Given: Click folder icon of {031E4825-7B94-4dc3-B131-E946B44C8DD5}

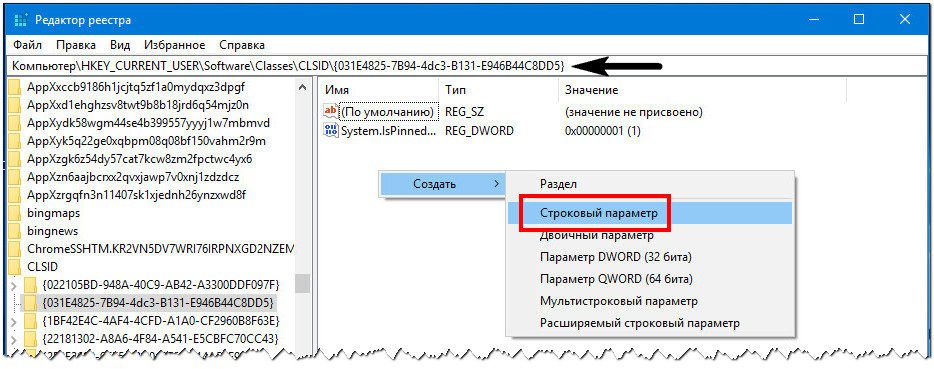Looking at the screenshot, I should (30, 302).
